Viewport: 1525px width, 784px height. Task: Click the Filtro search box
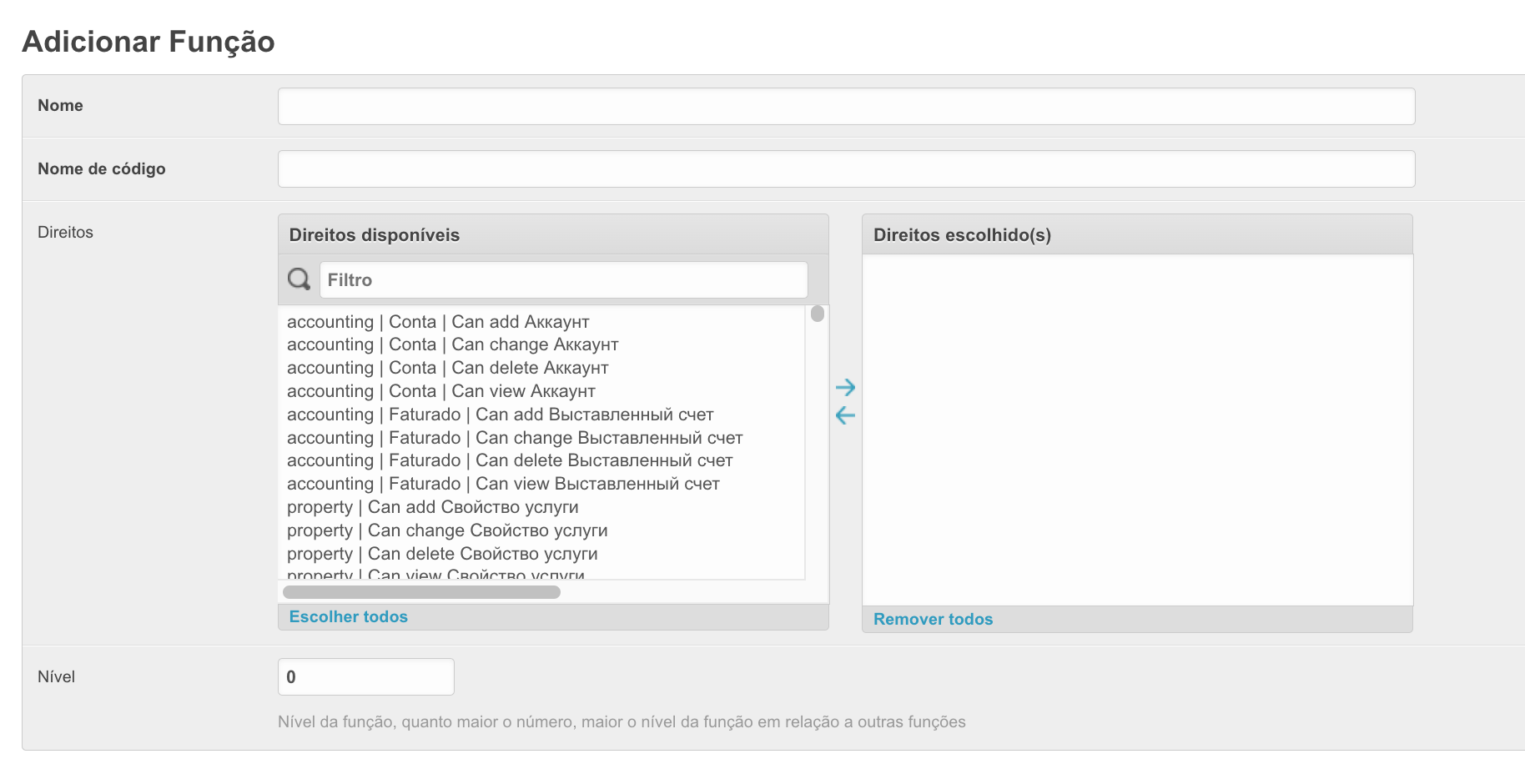pos(563,280)
